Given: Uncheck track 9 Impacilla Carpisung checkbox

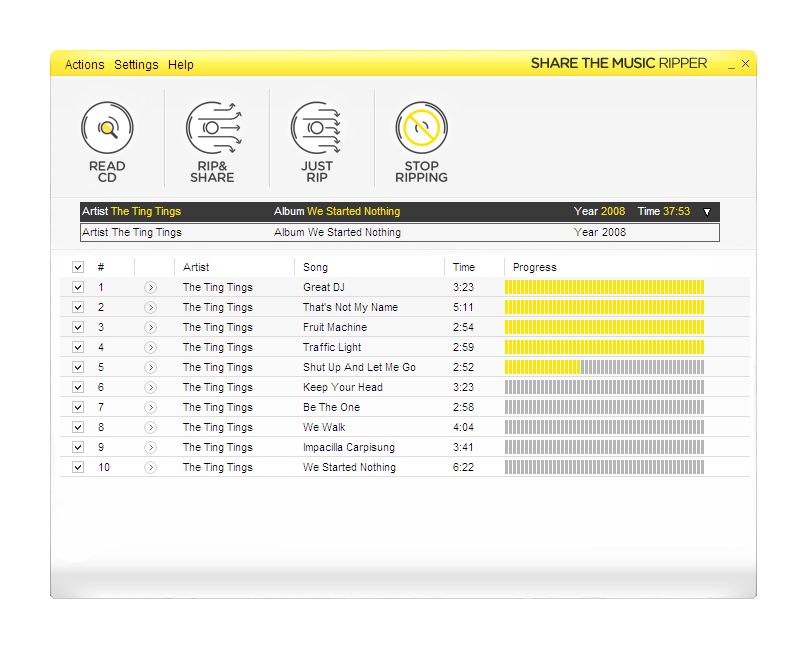Looking at the screenshot, I should click(78, 447).
